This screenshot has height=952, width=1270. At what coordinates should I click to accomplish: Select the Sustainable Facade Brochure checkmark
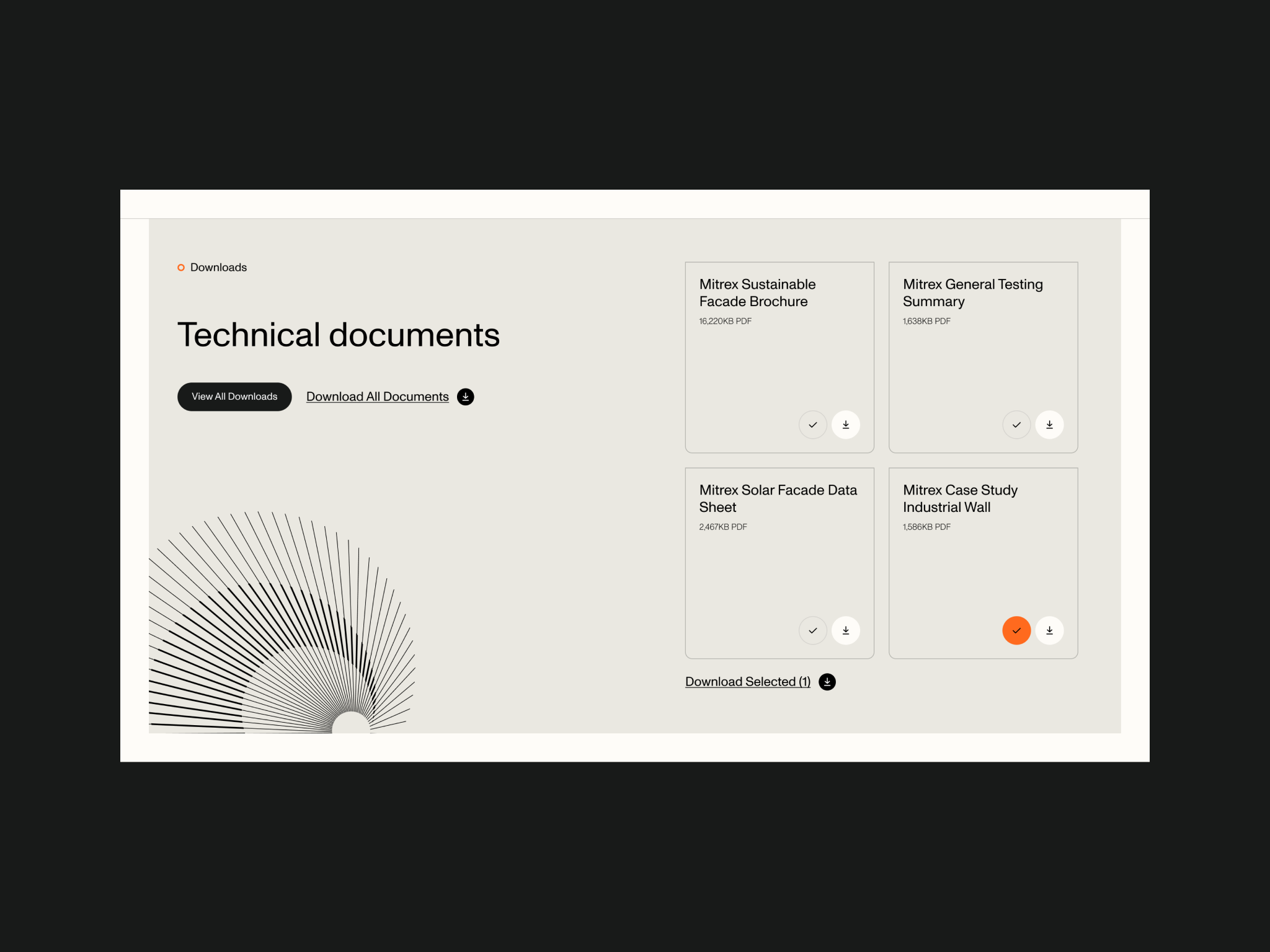pyautogui.click(x=812, y=425)
